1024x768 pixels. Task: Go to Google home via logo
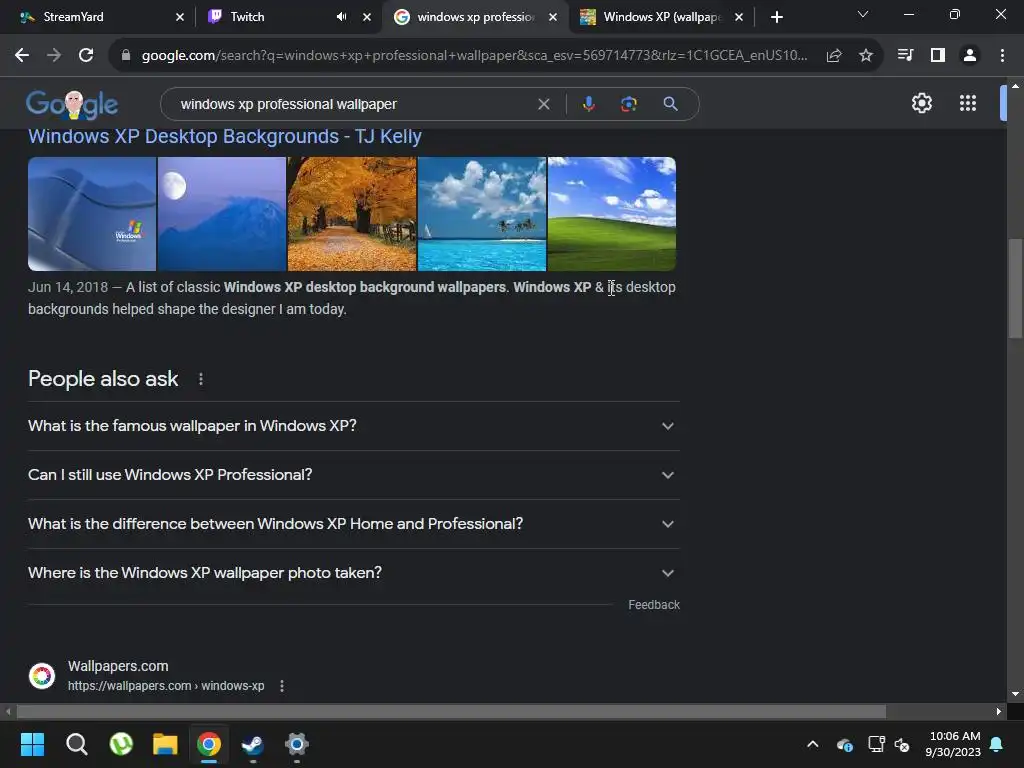tap(72, 104)
